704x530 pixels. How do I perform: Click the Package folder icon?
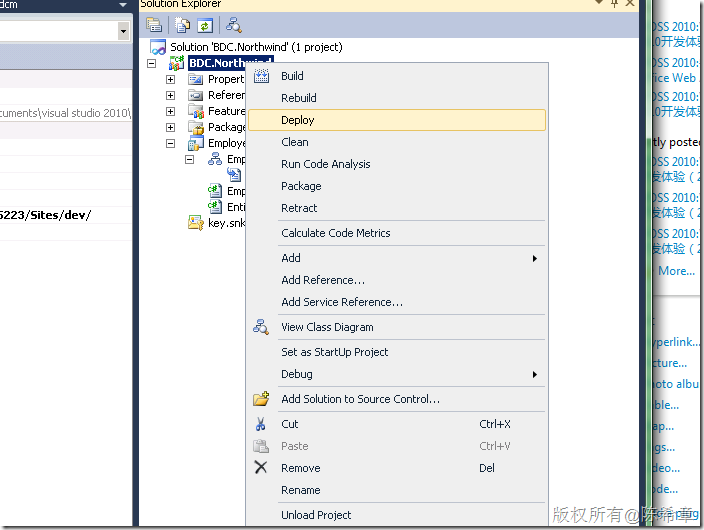coord(196,127)
